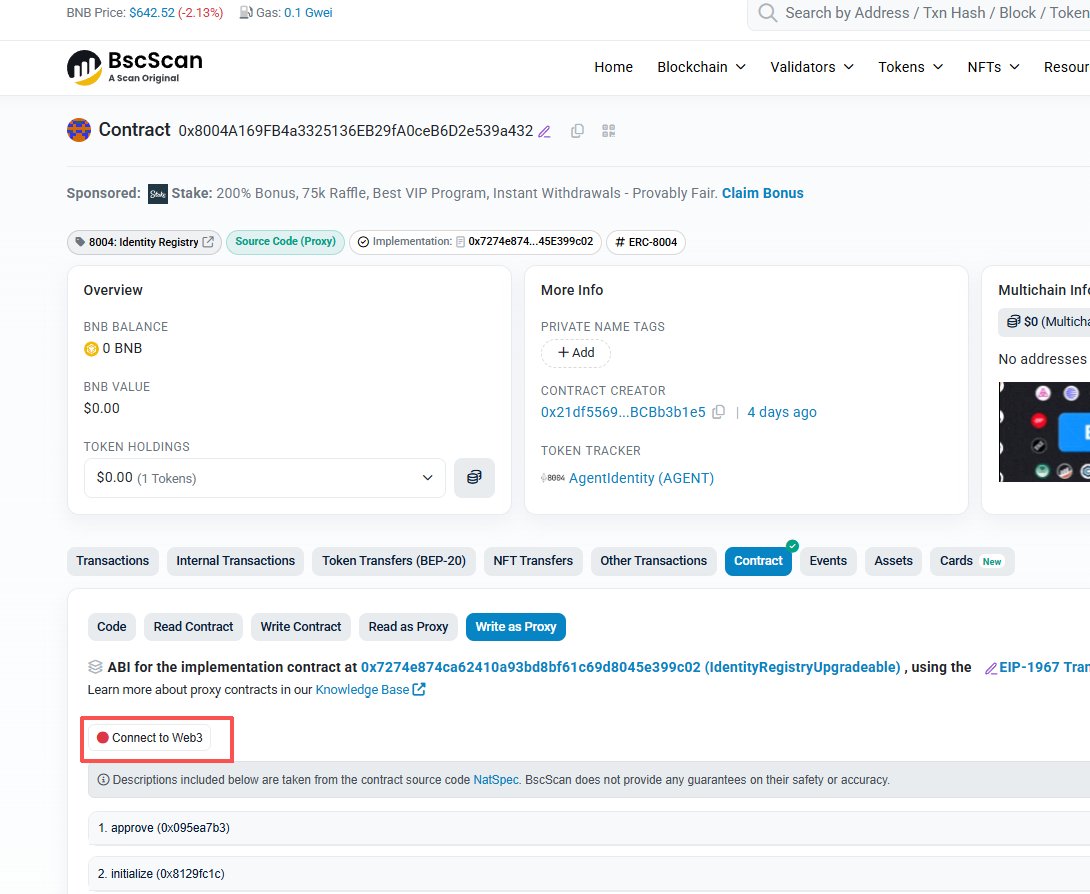
Task: Click the Multichain Info ad thumbnail
Action: pyautogui.click(x=1044, y=432)
